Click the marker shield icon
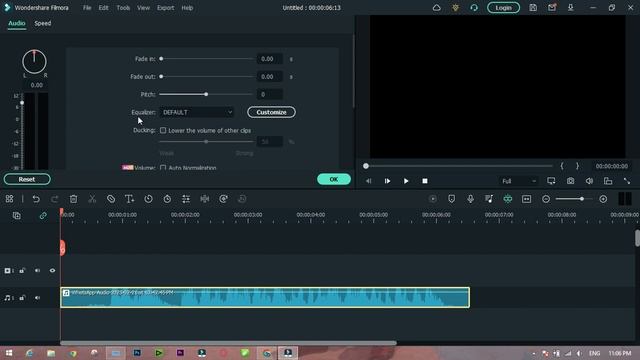Image resolution: width=640 pixels, height=360 pixels. [451, 199]
